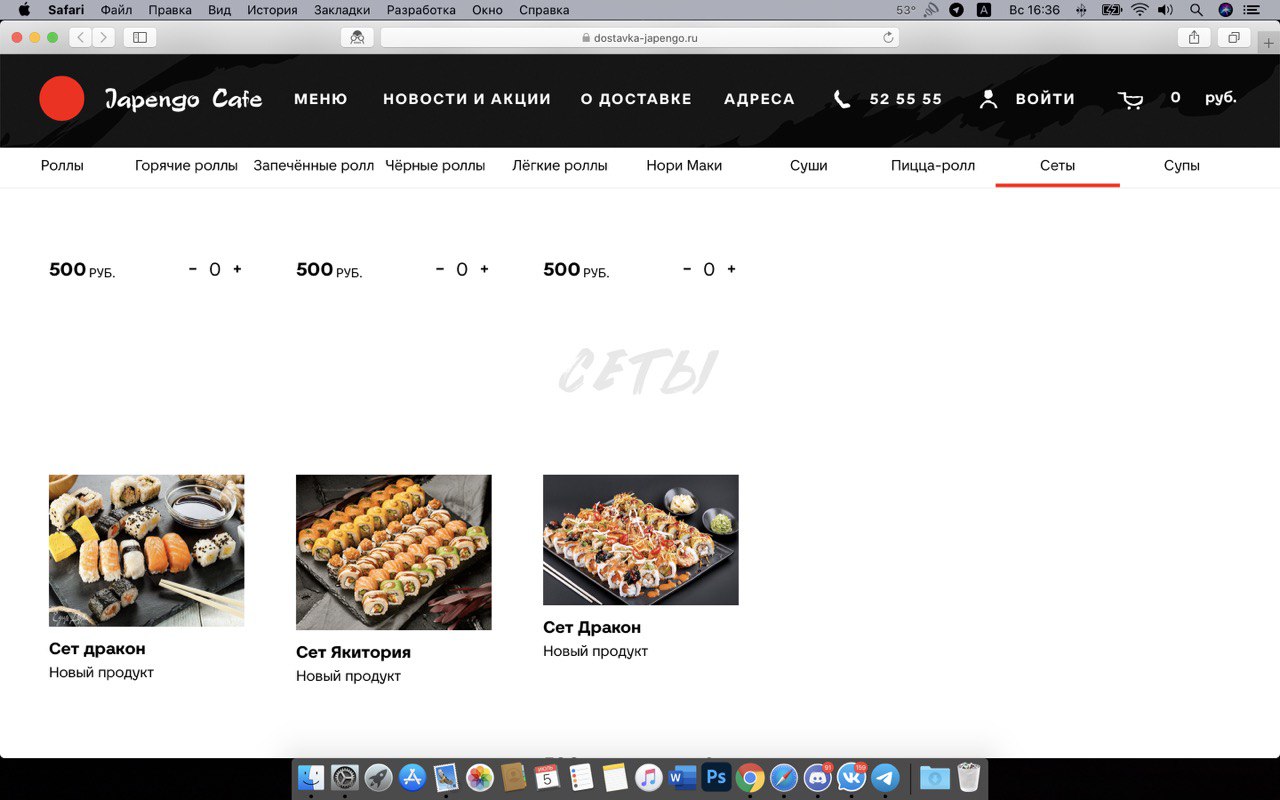Open Google Chrome from the Dock
The width and height of the screenshot is (1280, 800).
point(750,777)
